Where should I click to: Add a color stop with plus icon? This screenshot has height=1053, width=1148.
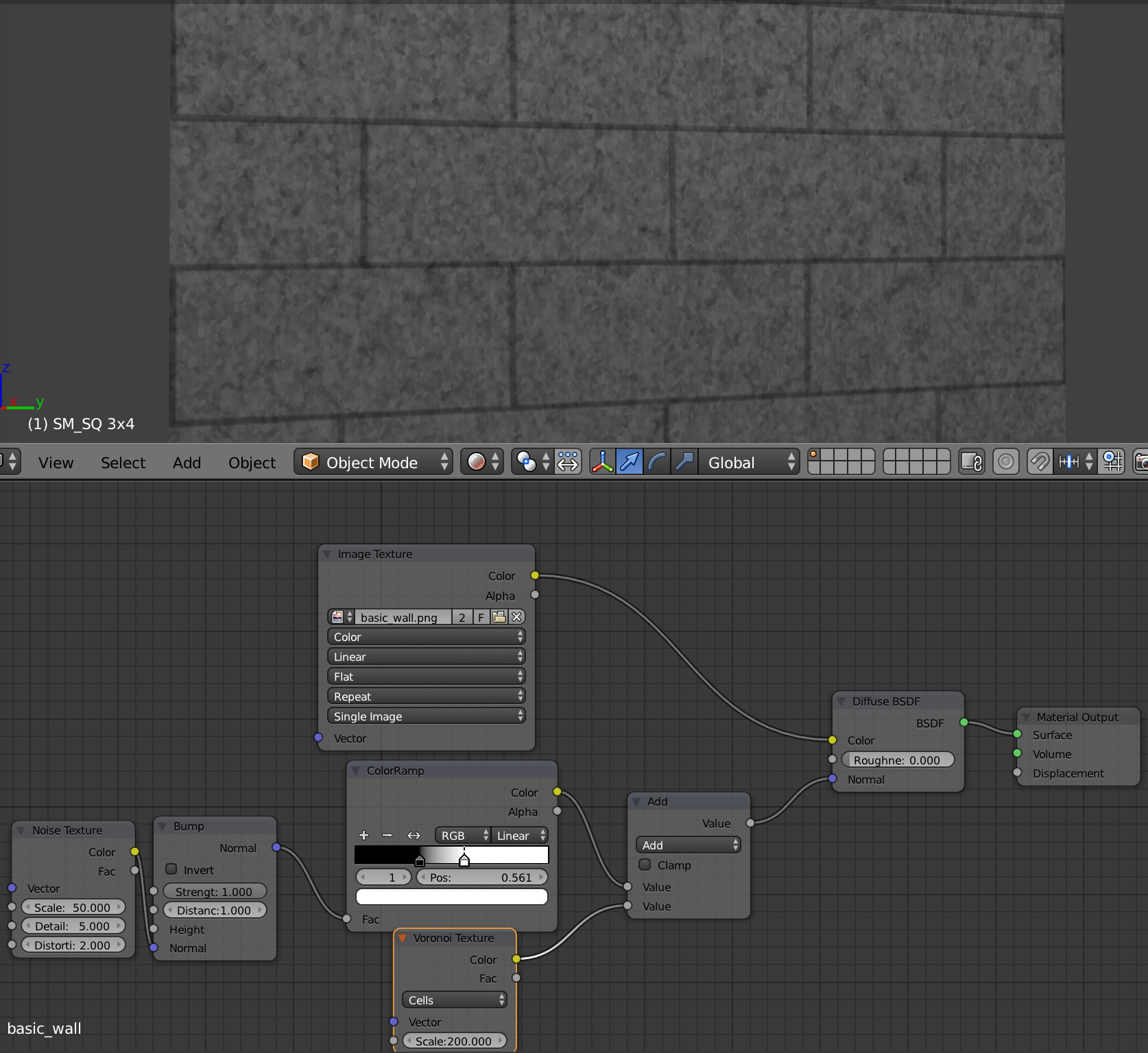[x=363, y=835]
